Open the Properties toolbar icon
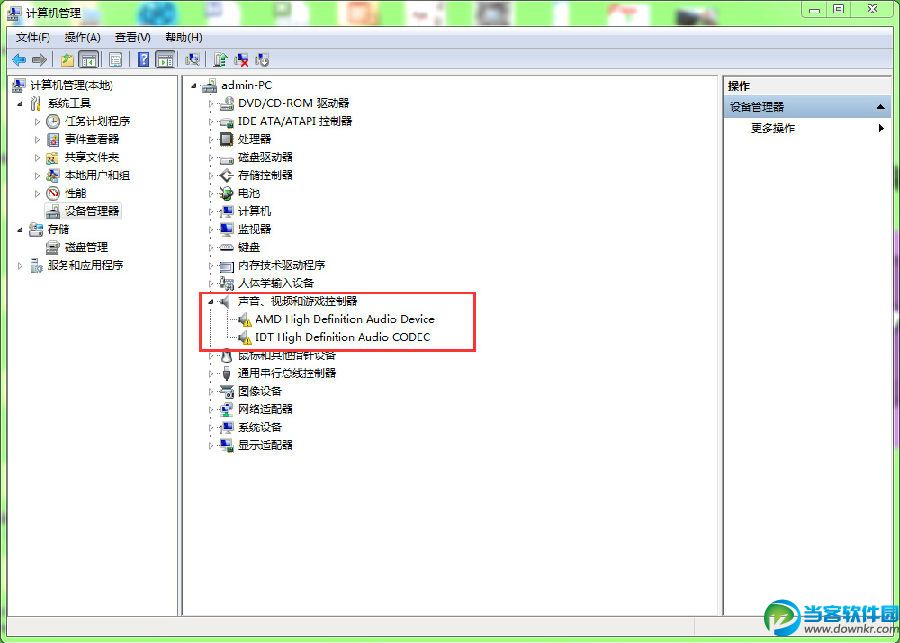The image size is (900, 643). [x=115, y=59]
